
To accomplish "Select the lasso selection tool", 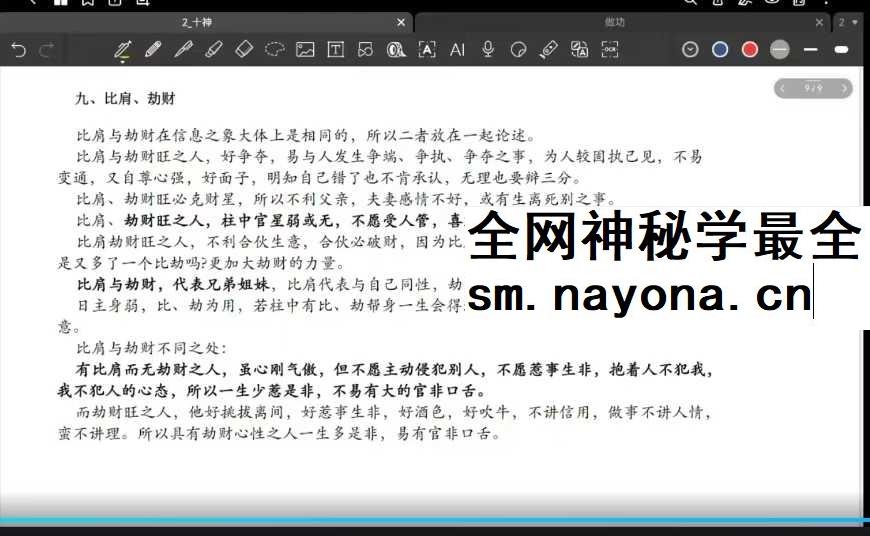I will click(x=275, y=49).
